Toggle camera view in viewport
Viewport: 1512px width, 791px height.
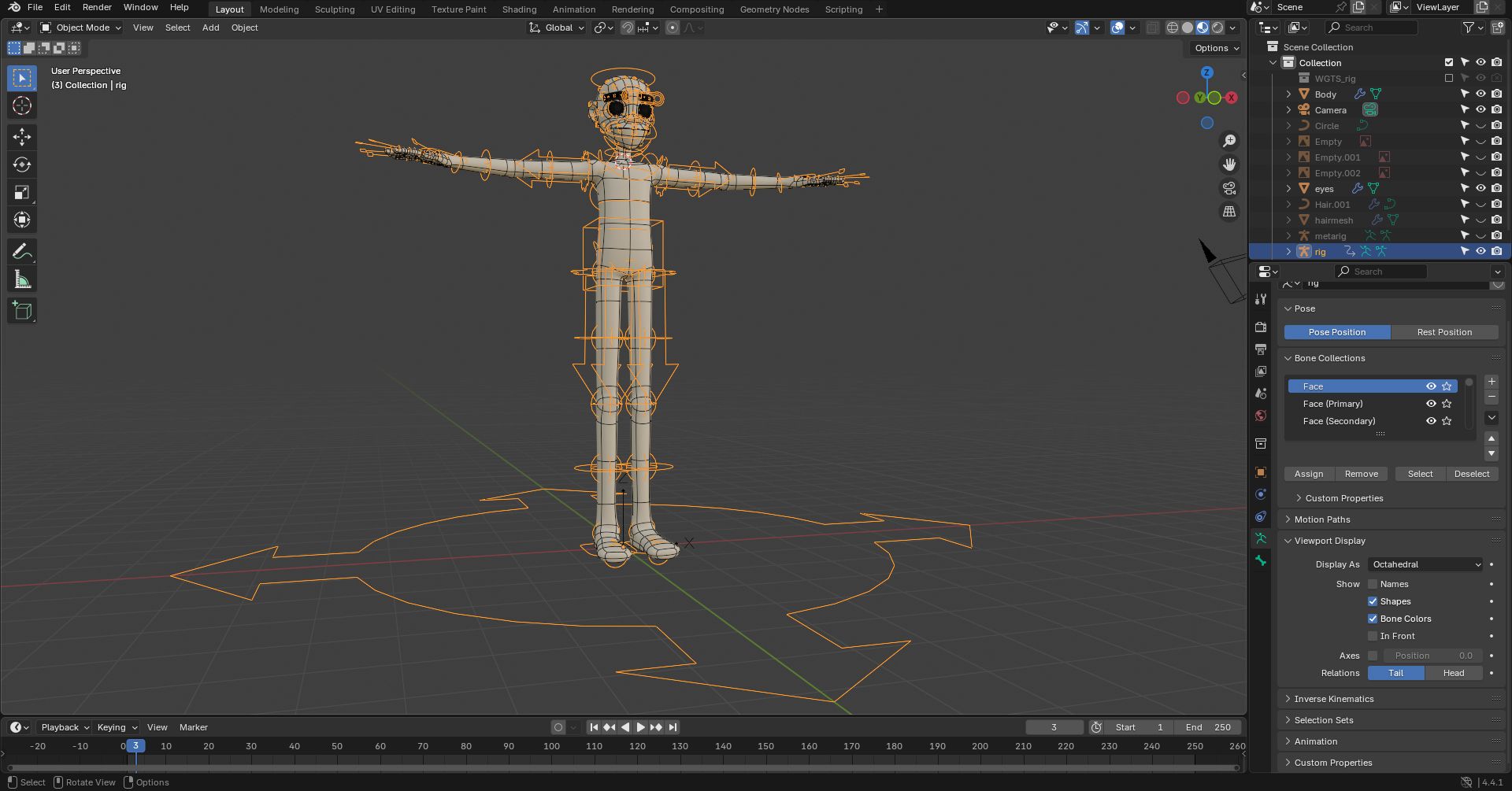[x=1228, y=188]
